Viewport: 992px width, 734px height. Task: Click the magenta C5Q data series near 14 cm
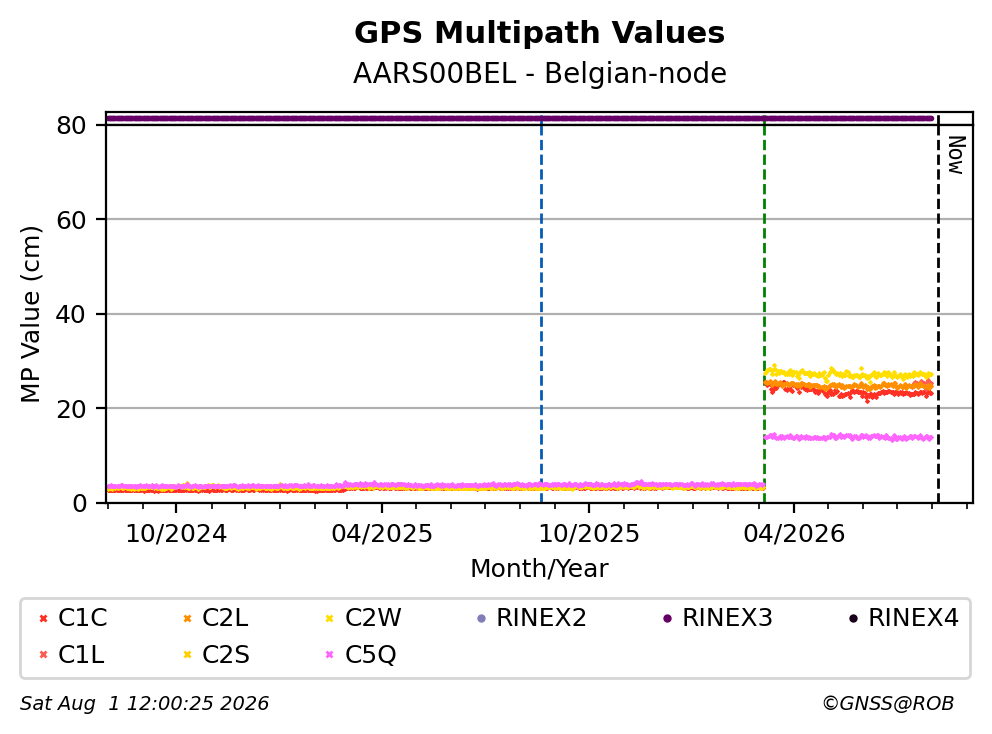848,437
